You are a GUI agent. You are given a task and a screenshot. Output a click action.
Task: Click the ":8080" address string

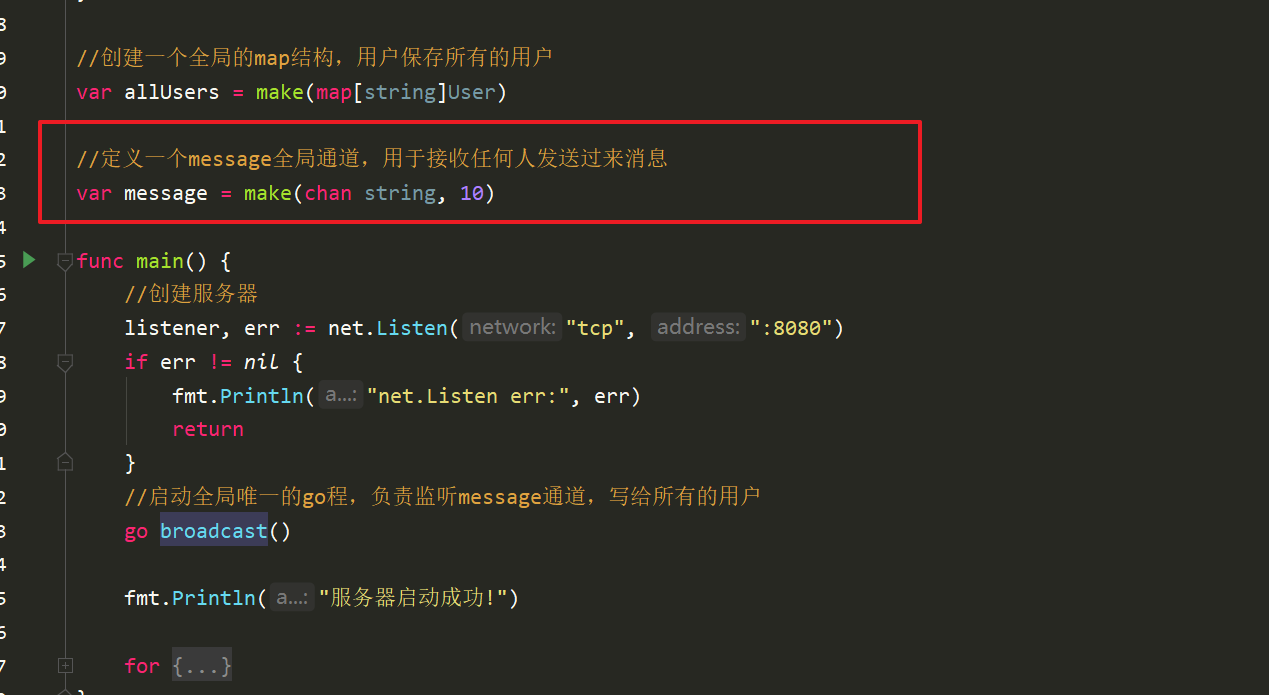tap(791, 328)
